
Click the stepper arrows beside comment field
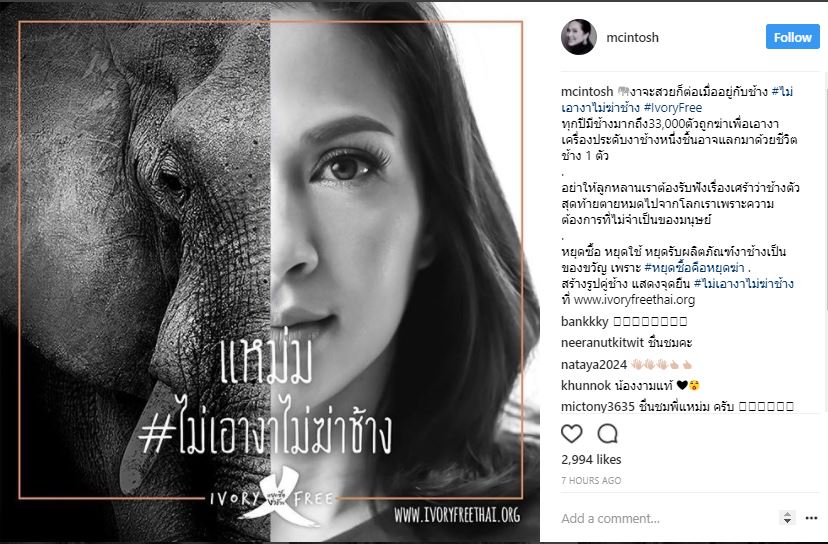[787, 518]
